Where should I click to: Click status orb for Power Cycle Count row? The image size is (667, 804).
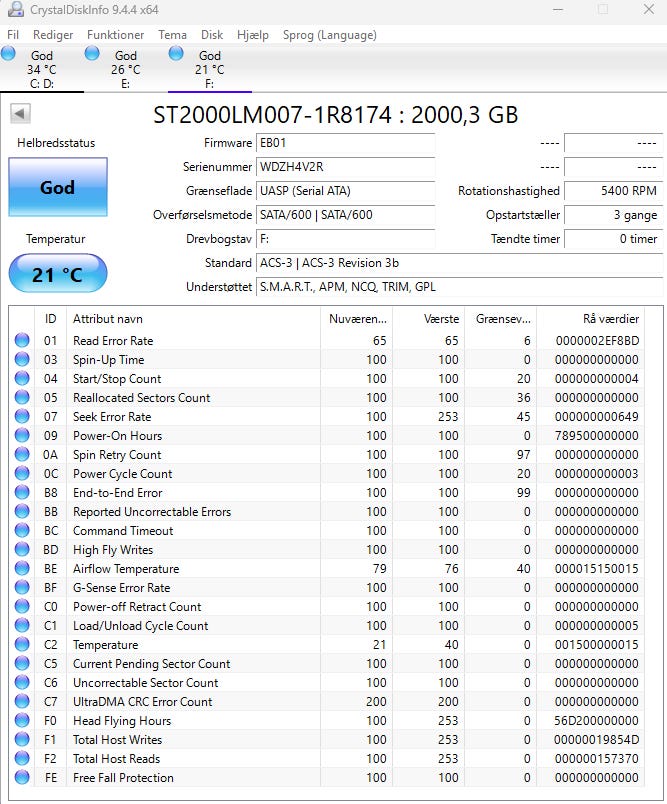22,473
